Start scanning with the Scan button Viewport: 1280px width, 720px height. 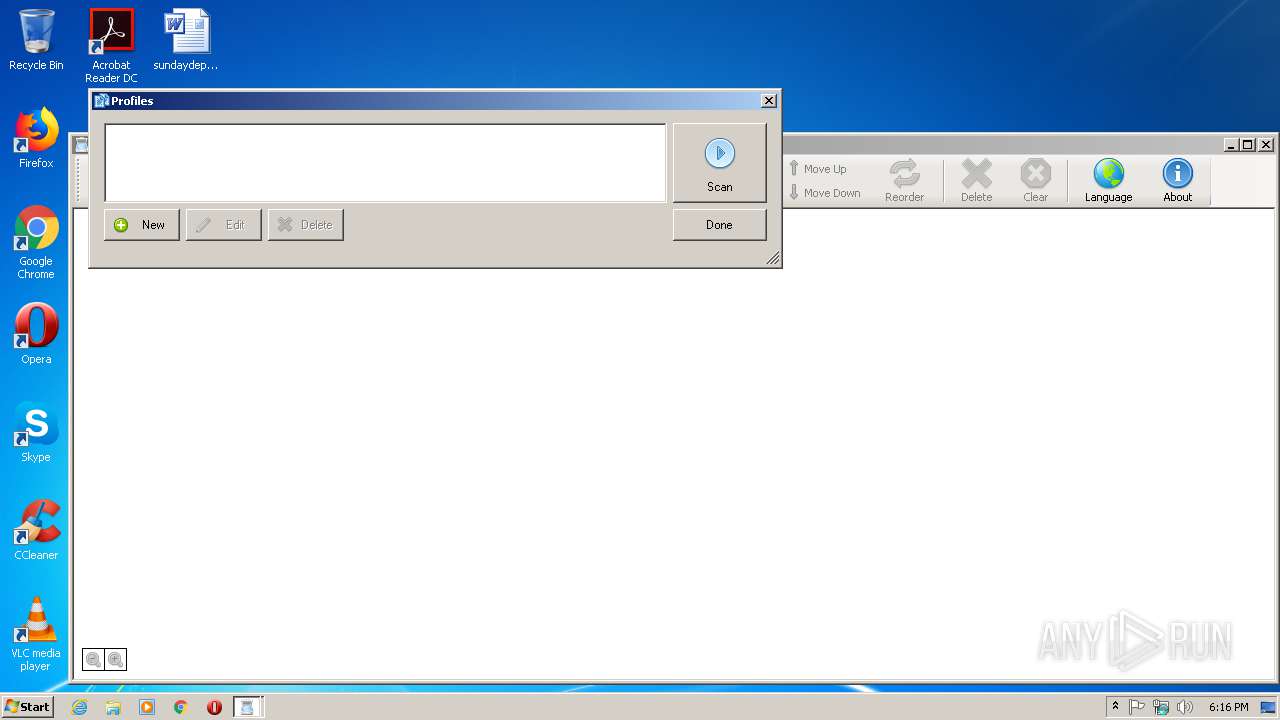(719, 163)
